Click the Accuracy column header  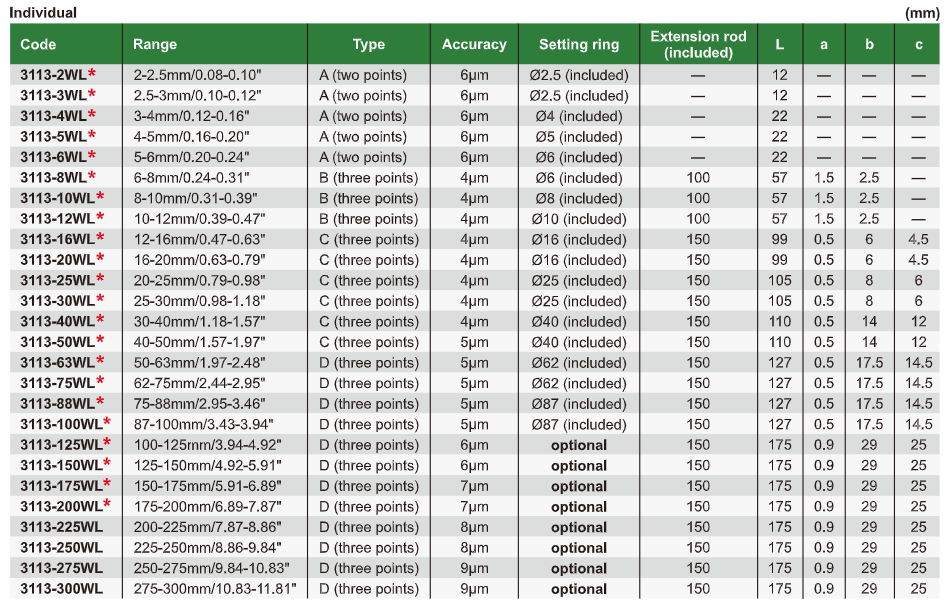[474, 44]
